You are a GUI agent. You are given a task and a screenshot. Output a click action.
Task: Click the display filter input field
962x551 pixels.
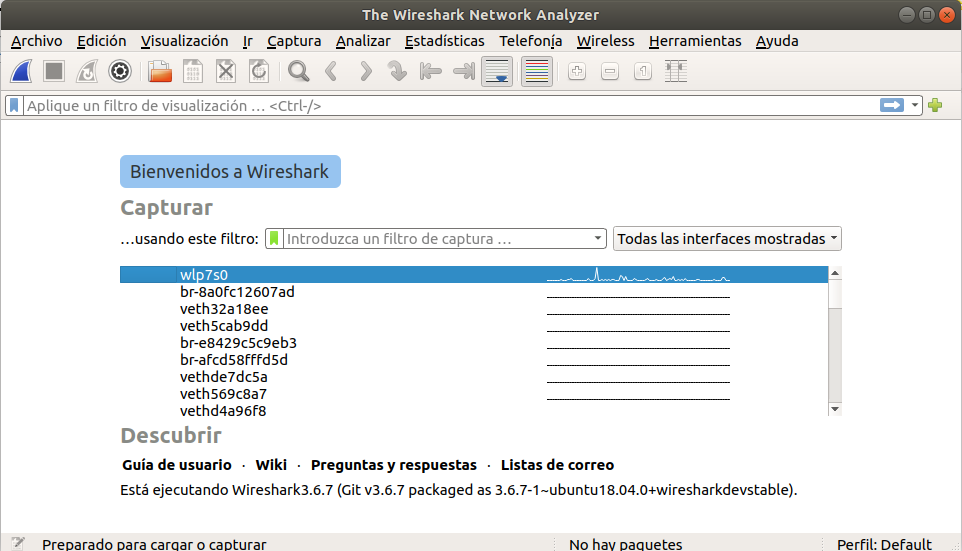(x=451, y=106)
